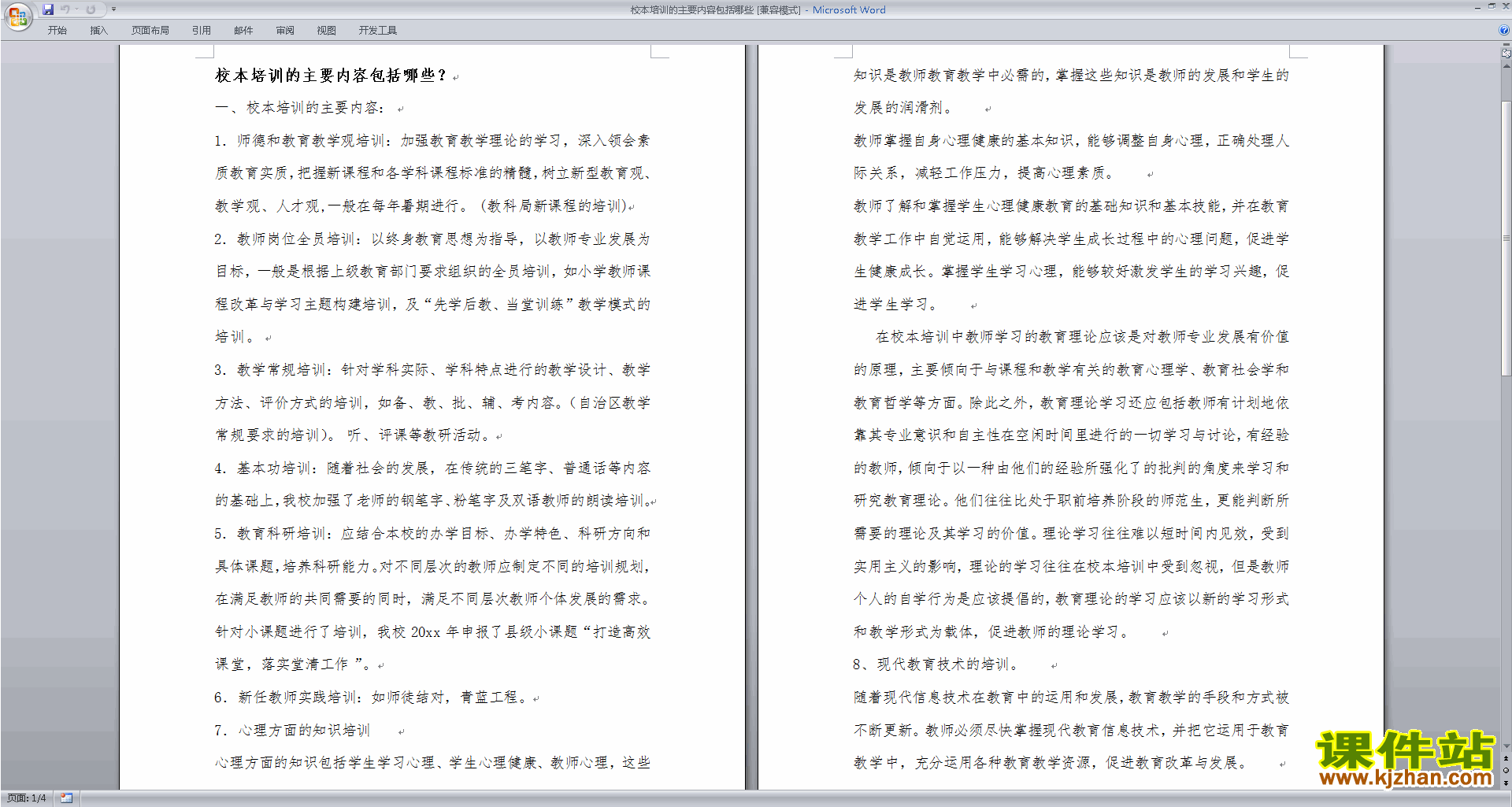Image resolution: width=1512 pixels, height=807 pixels.
Task: Click the line starting 4. 基本功培训
Action: (x=432, y=468)
